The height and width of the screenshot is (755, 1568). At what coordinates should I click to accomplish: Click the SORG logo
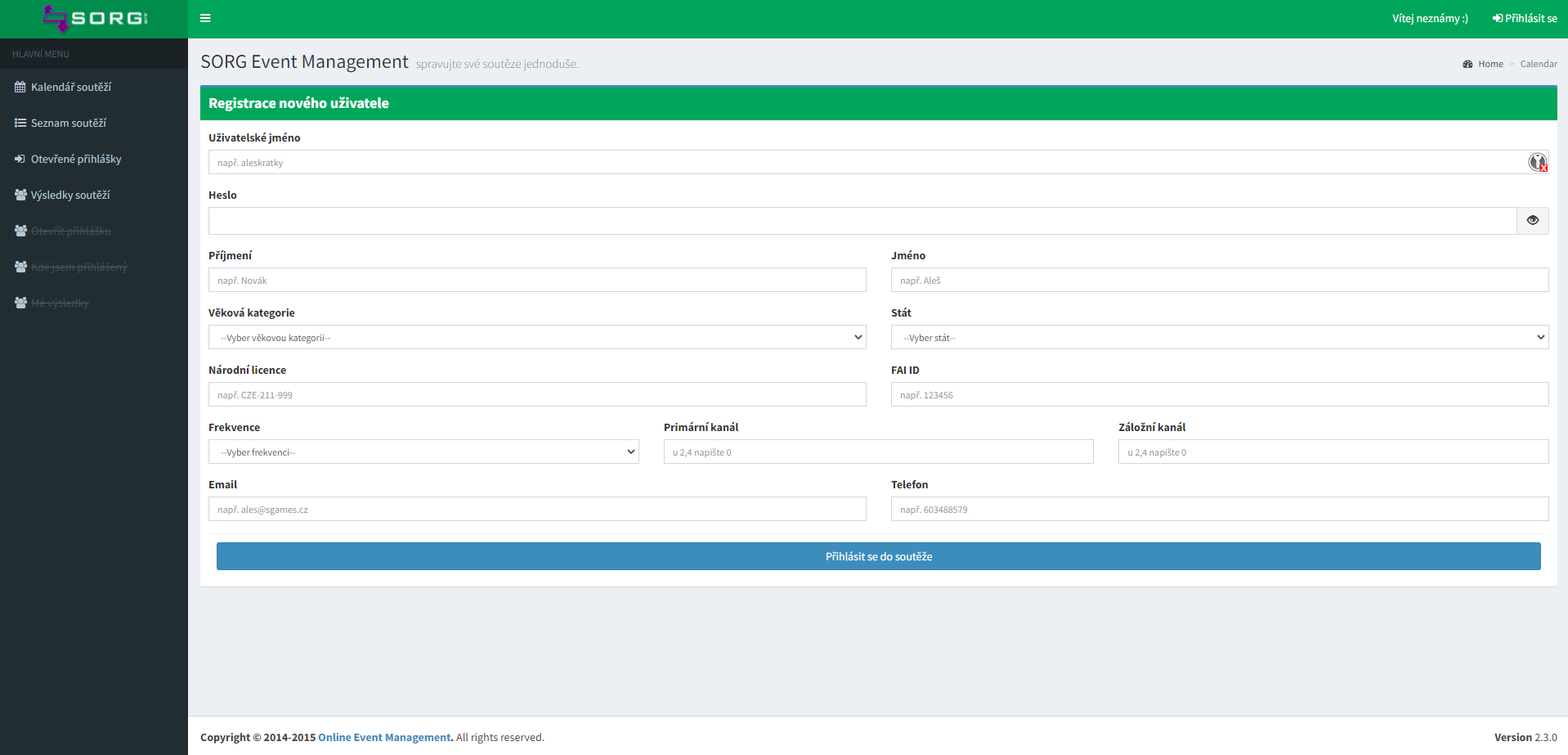95,18
